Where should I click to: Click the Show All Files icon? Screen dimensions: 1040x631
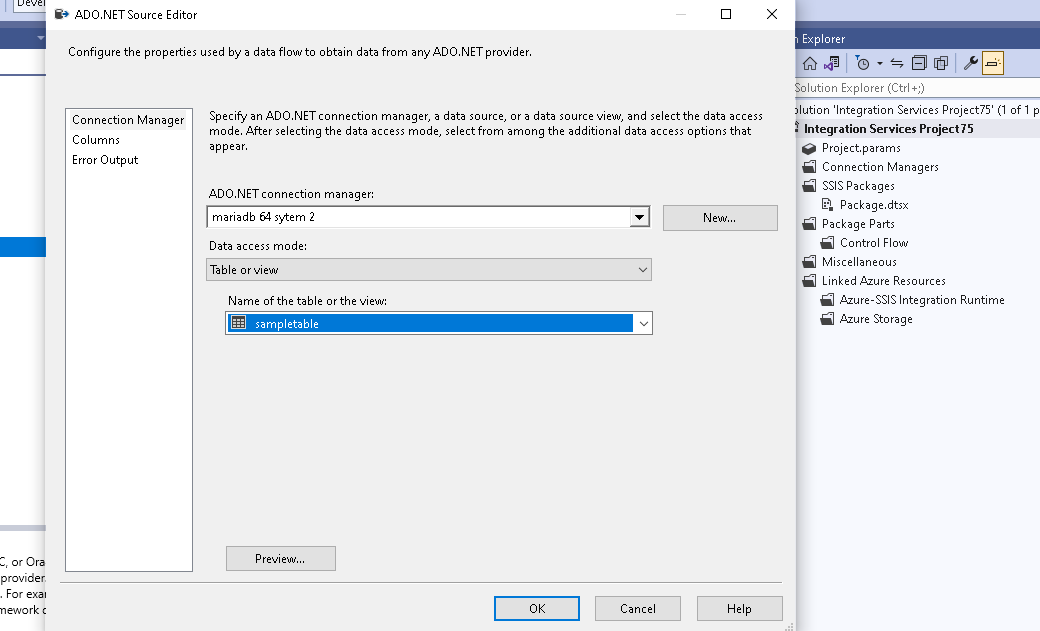click(941, 63)
